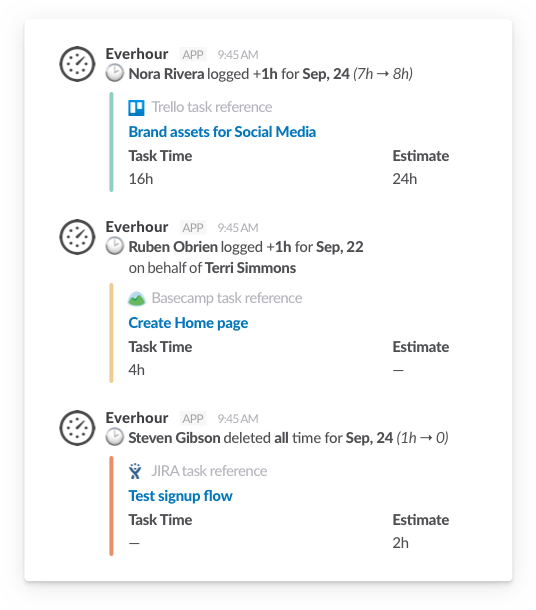Click the Basecamp logo icon
The height and width of the screenshot is (610, 536).
pos(136,298)
